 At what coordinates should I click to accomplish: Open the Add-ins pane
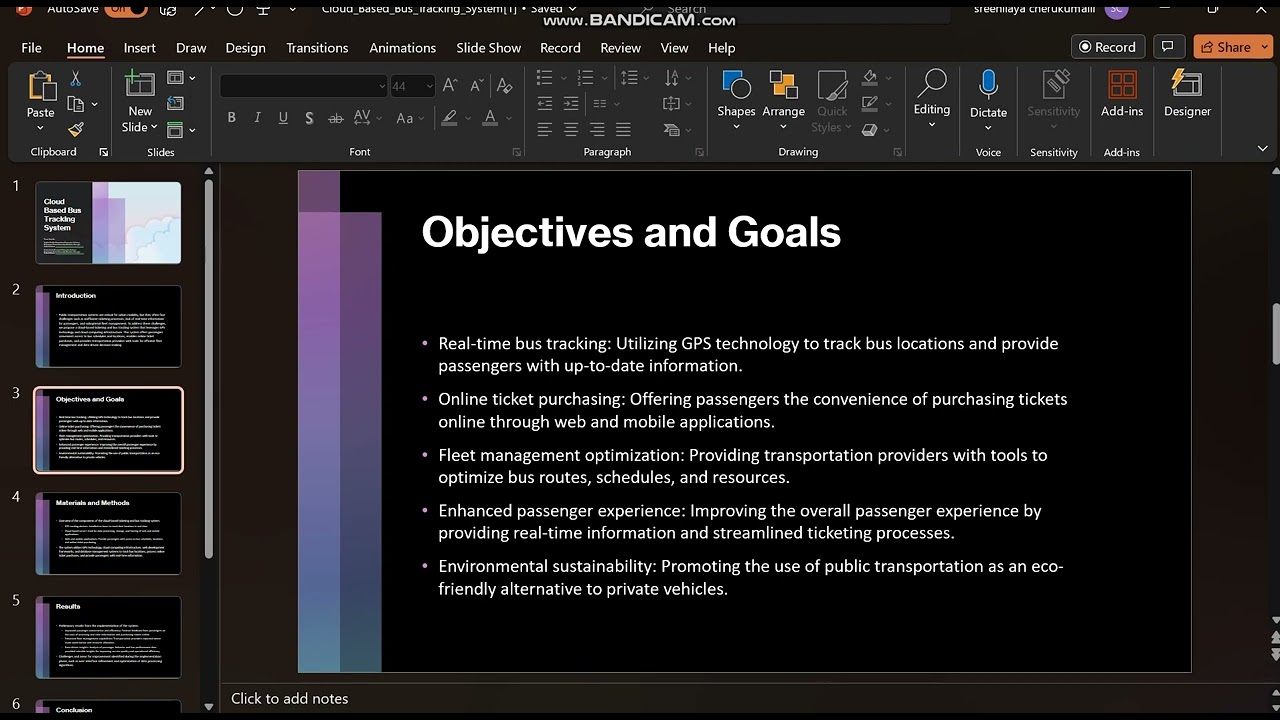coord(1122,94)
